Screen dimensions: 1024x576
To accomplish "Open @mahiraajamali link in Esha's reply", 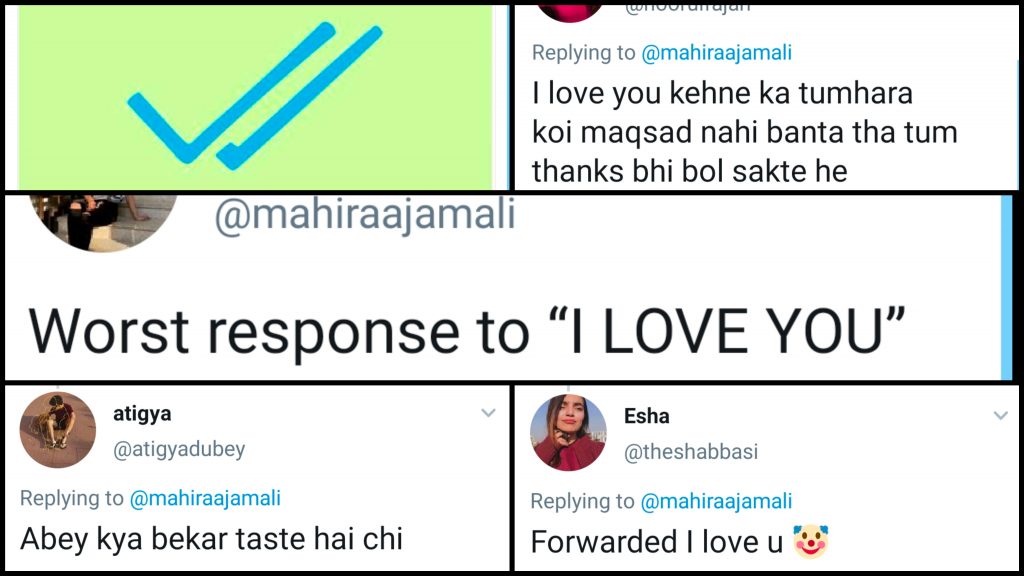I will click(716, 501).
